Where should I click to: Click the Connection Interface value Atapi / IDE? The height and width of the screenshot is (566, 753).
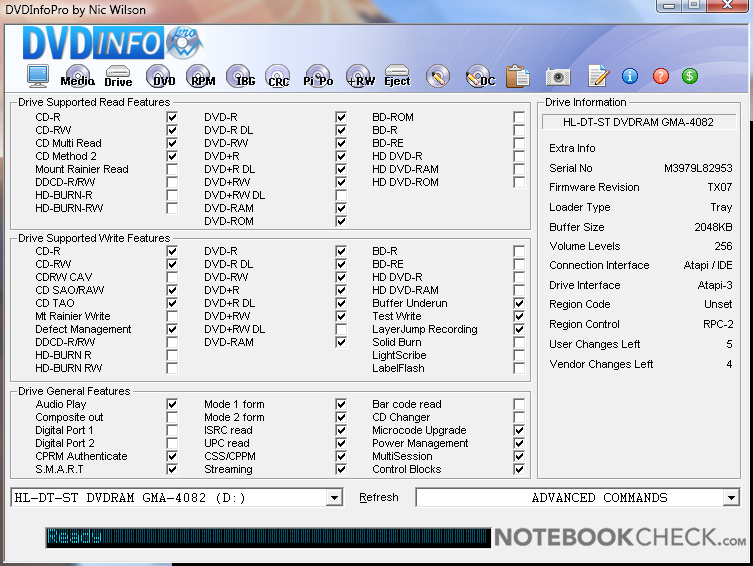coord(708,265)
